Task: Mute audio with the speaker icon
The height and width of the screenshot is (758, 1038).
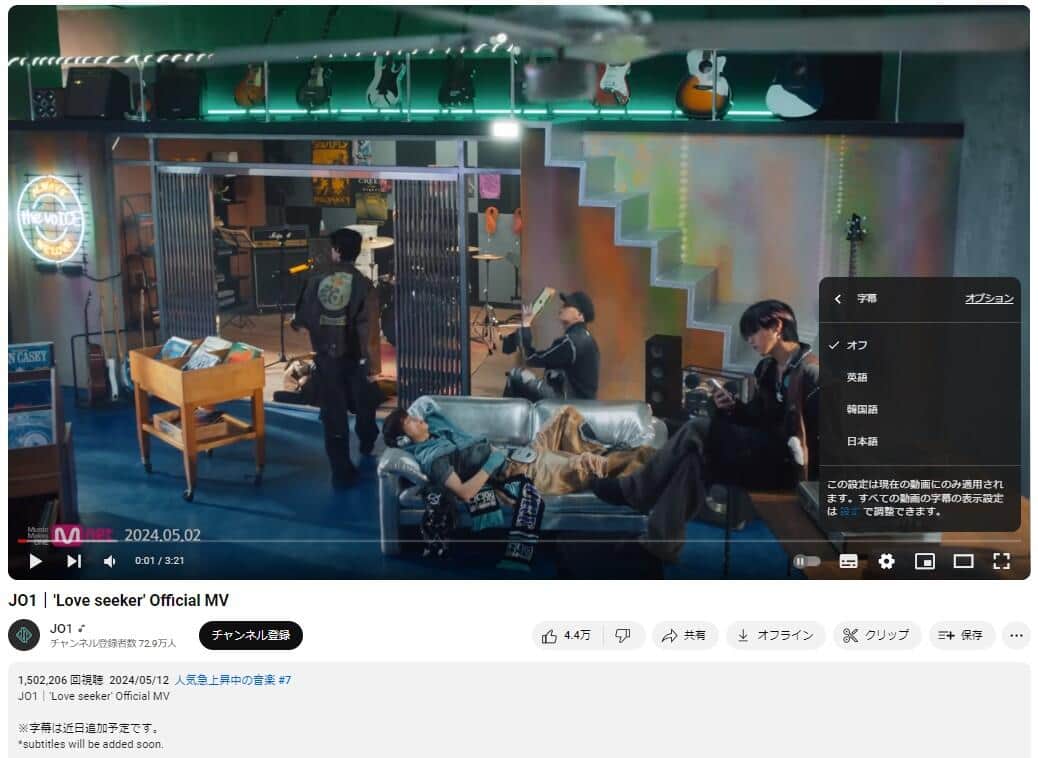Action: (x=110, y=562)
